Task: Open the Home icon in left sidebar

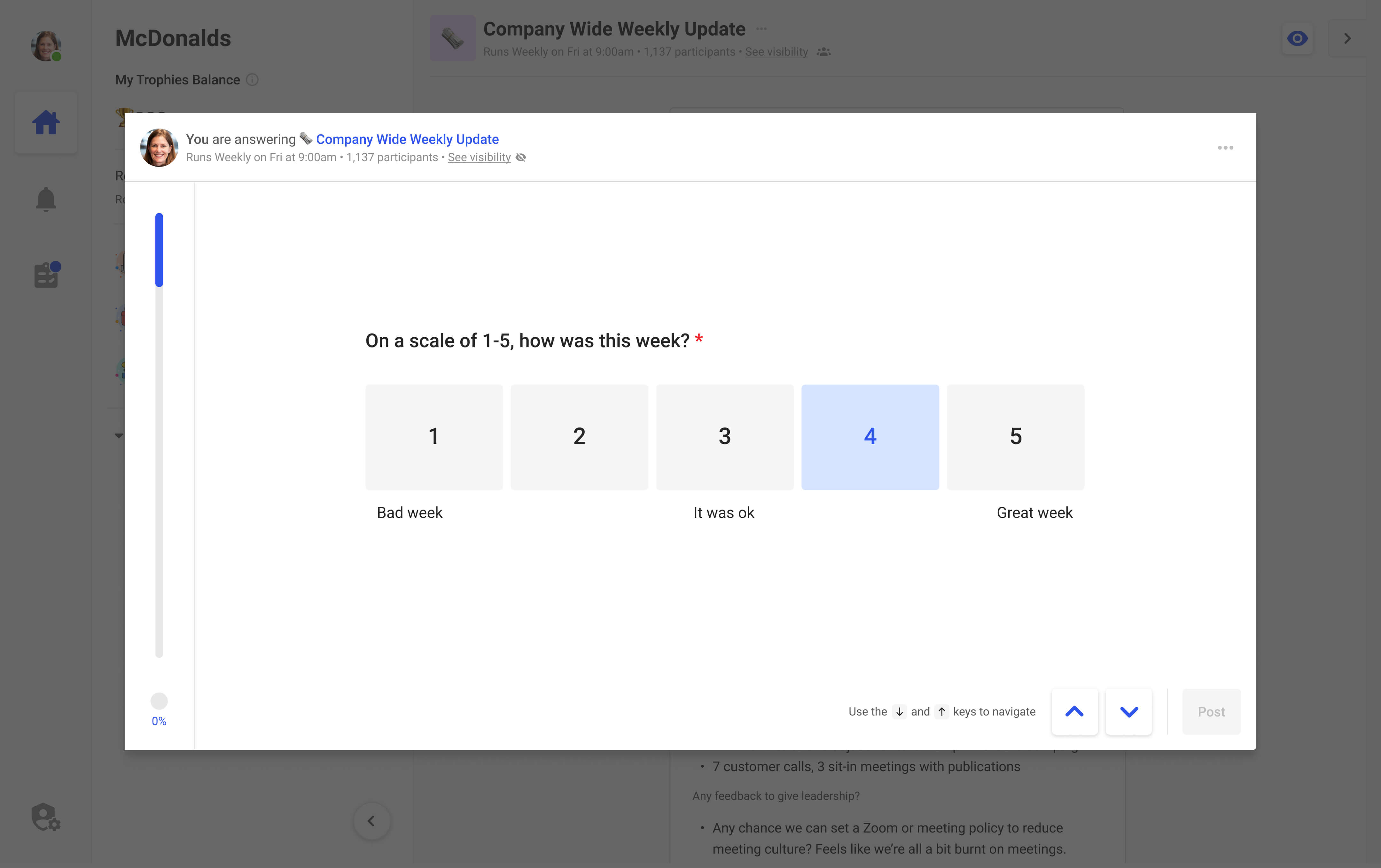Action: pyautogui.click(x=46, y=121)
